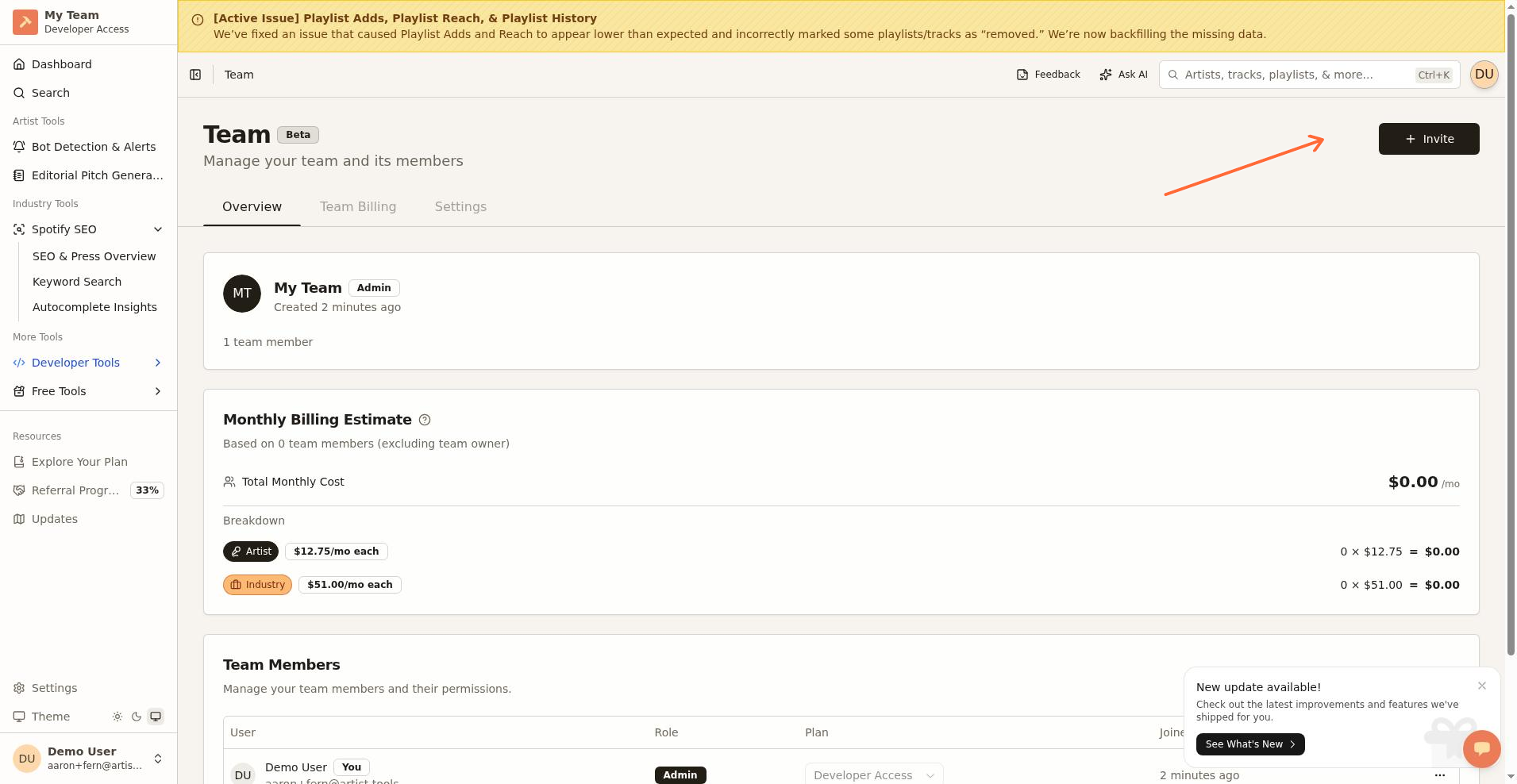Switch to light theme sun icon
Screen dimensions: 1517x784
117,717
